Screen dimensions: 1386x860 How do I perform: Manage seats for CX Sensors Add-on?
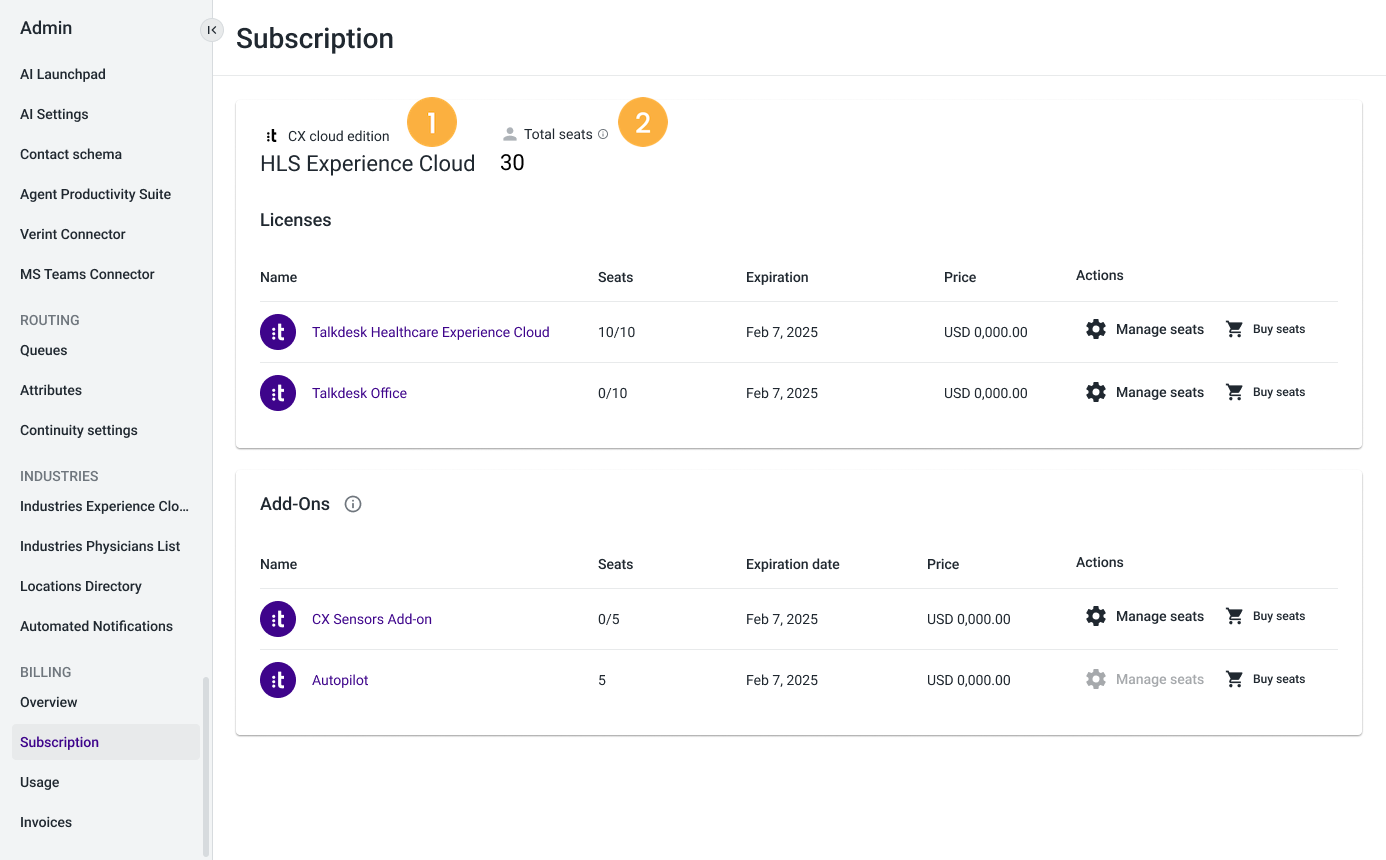tap(1159, 616)
